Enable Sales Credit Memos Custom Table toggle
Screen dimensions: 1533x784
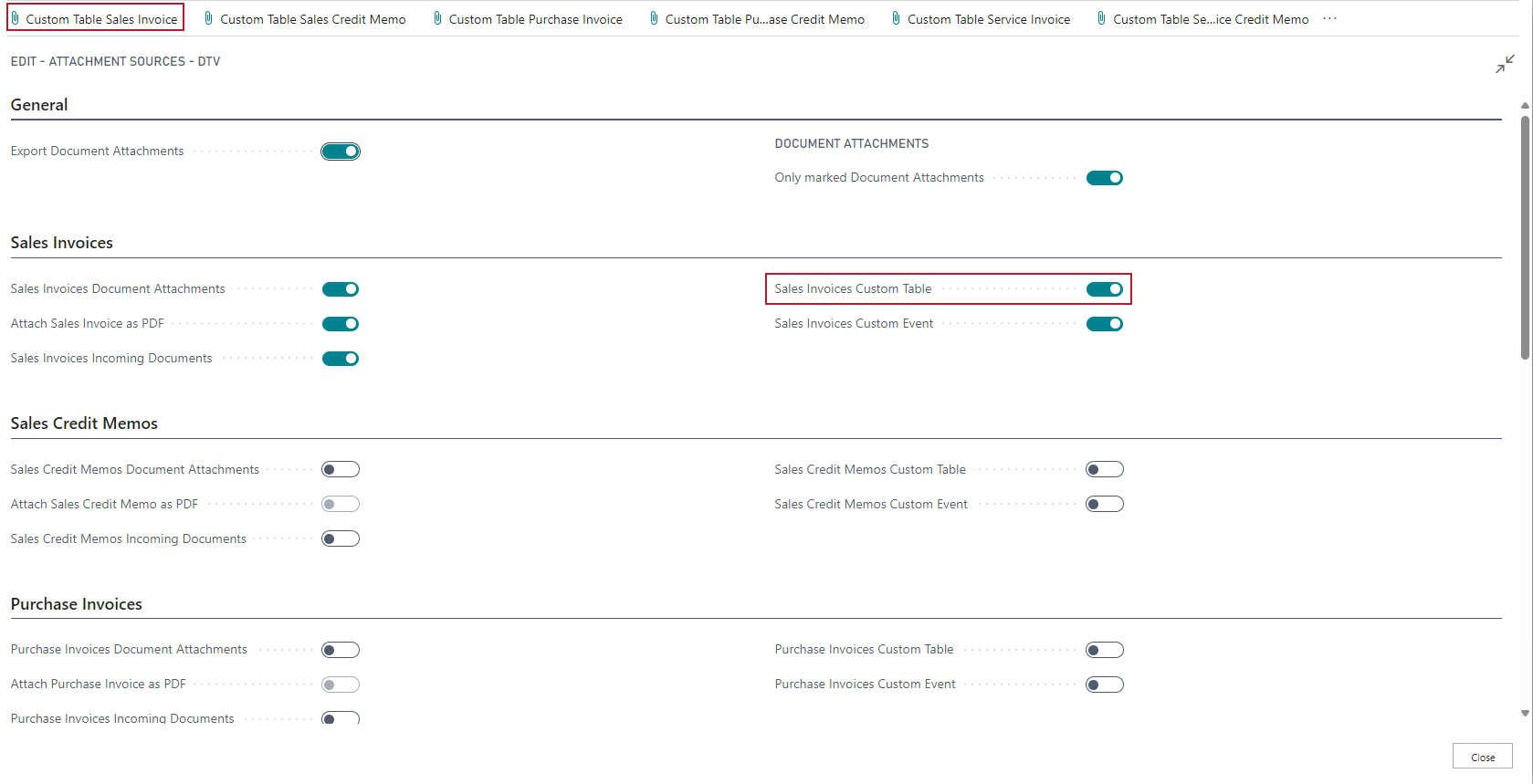pyautogui.click(x=1104, y=470)
